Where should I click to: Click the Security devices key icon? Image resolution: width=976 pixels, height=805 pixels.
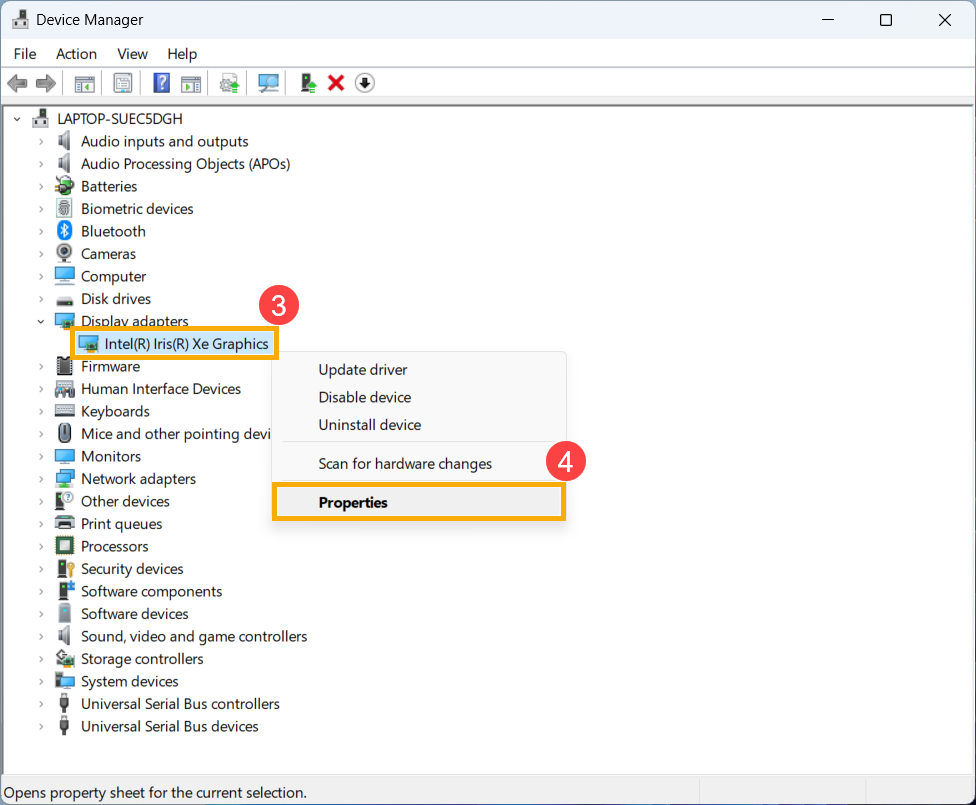coord(65,568)
